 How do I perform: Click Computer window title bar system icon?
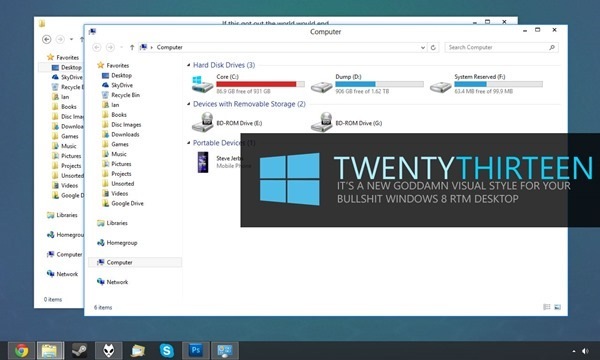coord(92,32)
